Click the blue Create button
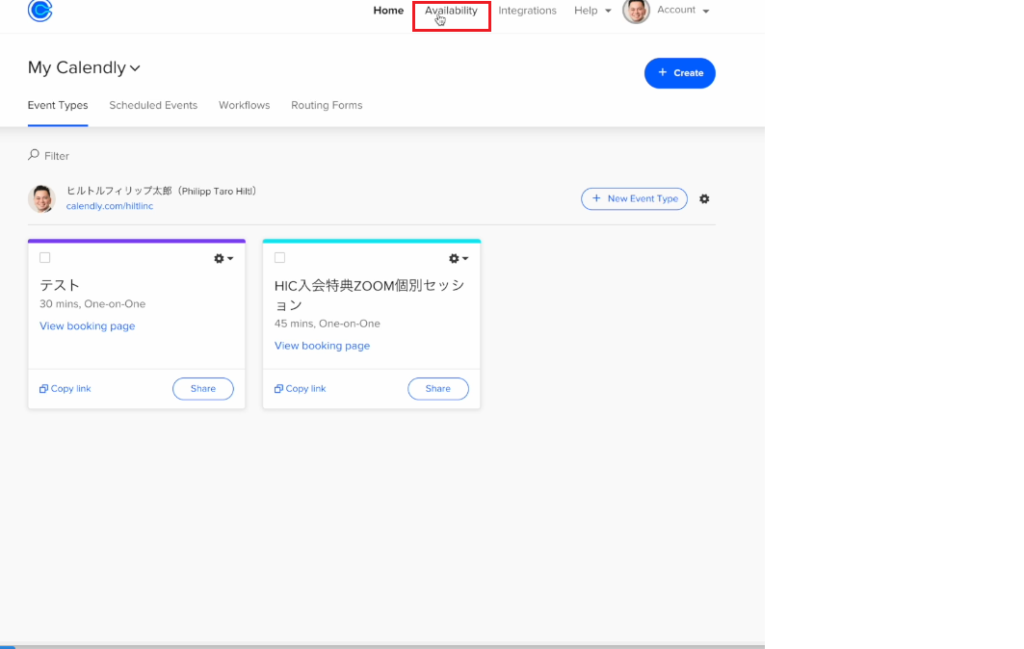This screenshot has height=649, width=1024. point(680,73)
